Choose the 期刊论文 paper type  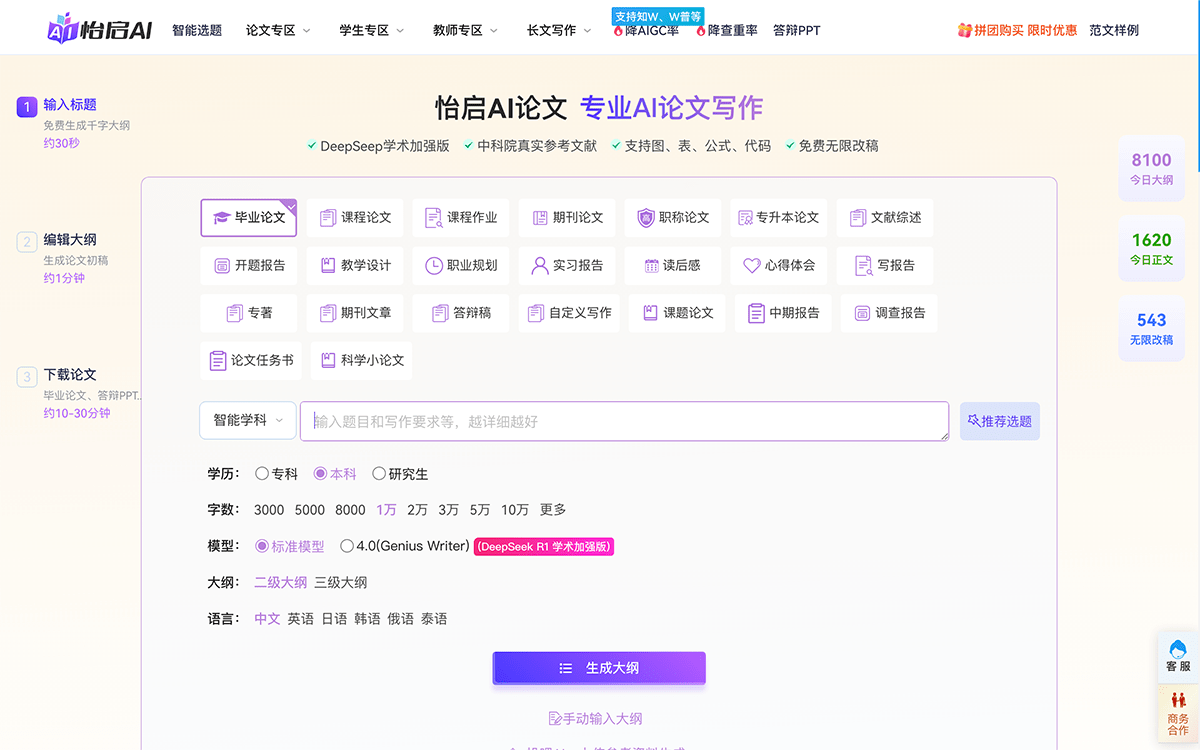coord(566,217)
